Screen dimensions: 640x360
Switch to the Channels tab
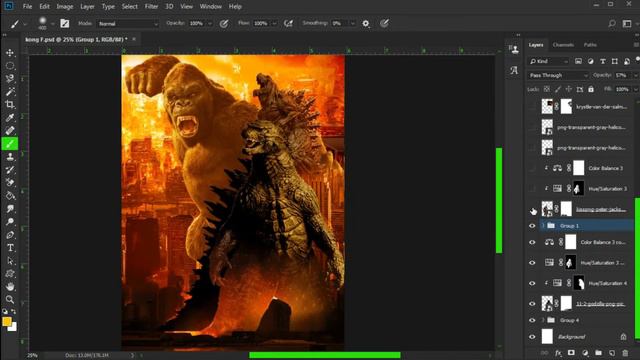(x=563, y=45)
